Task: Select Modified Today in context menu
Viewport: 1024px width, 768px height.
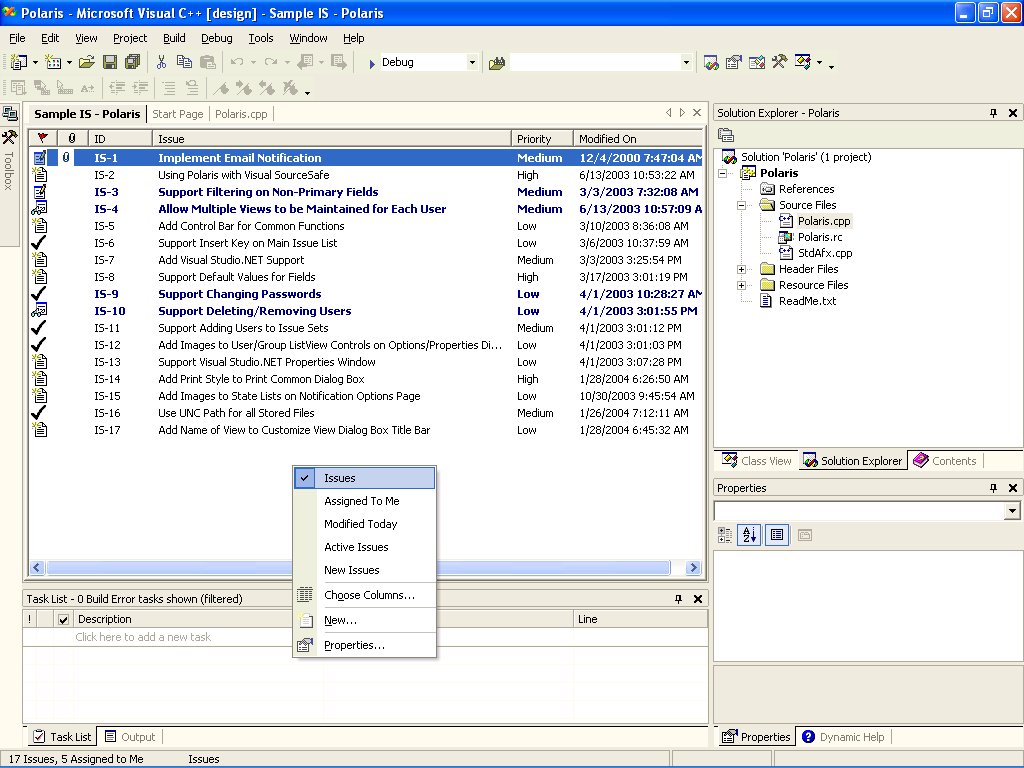Action: coord(364,524)
